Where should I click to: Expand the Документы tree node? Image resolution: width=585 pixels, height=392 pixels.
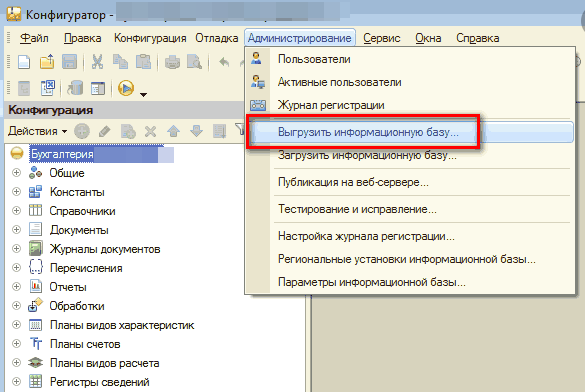click(x=16, y=230)
